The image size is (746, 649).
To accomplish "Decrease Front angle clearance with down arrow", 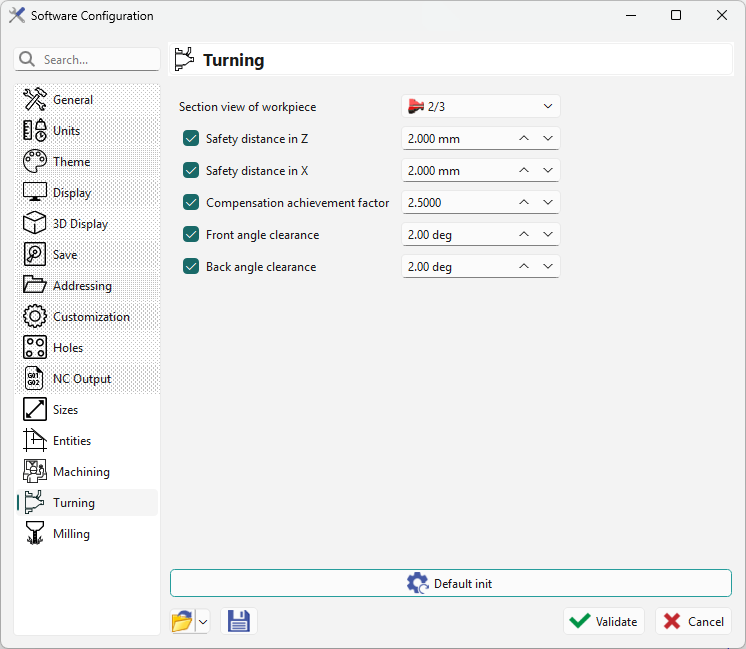I will (x=547, y=235).
